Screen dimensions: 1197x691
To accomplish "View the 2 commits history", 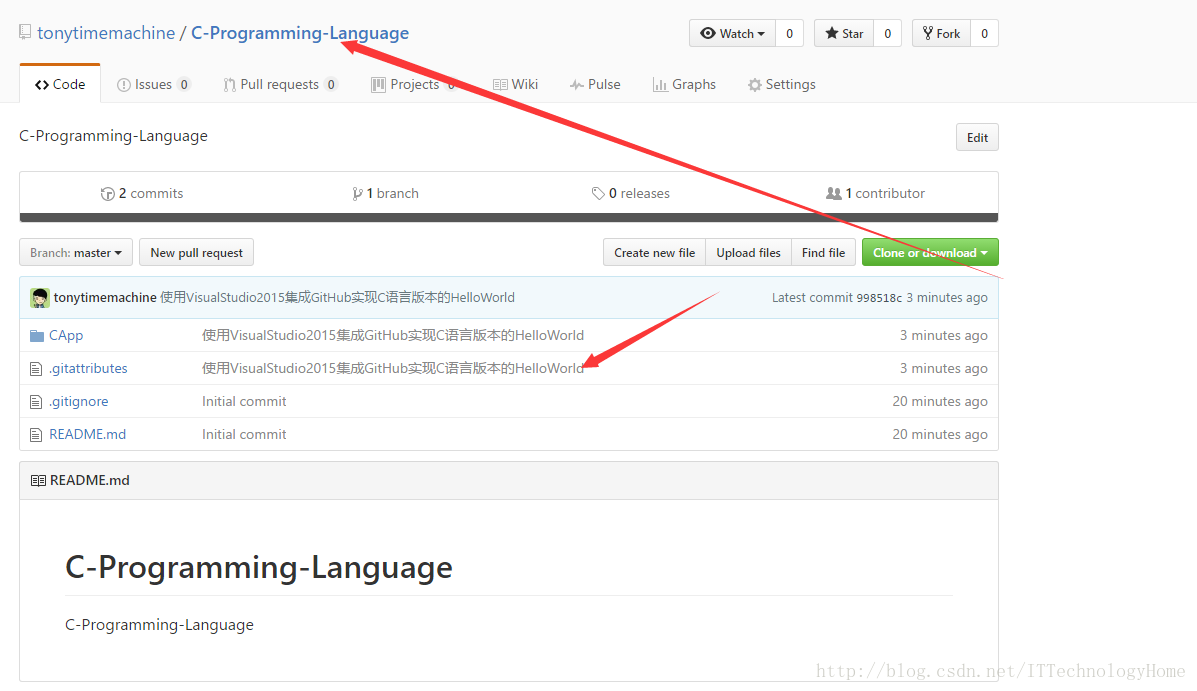I will 142,193.
